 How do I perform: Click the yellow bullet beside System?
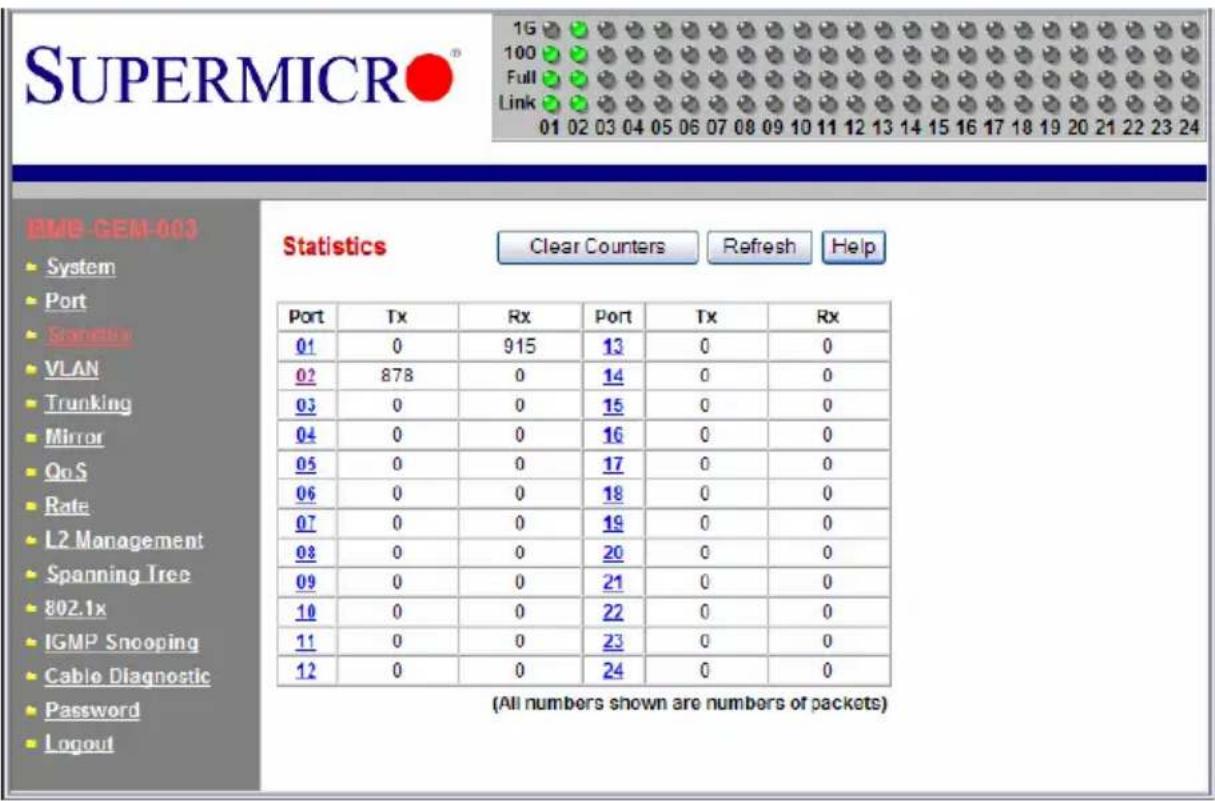[30, 267]
